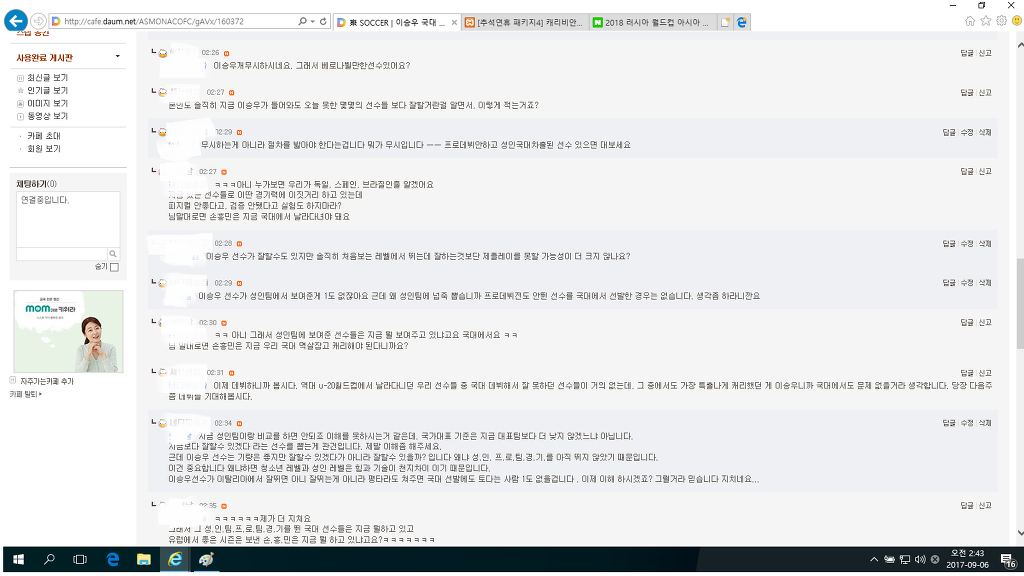Open Task View from the taskbar
This screenshot has height=576, width=1024.
point(80,560)
